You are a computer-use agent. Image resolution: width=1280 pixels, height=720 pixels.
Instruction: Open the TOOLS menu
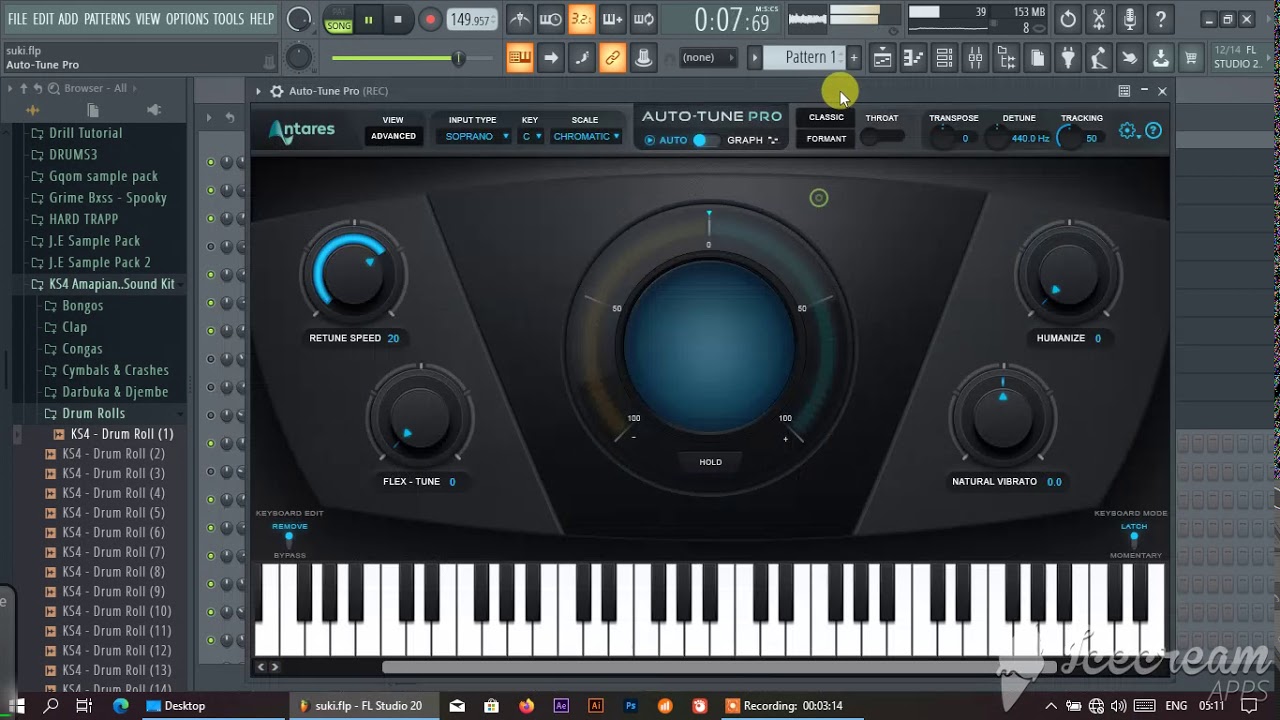click(228, 19)
